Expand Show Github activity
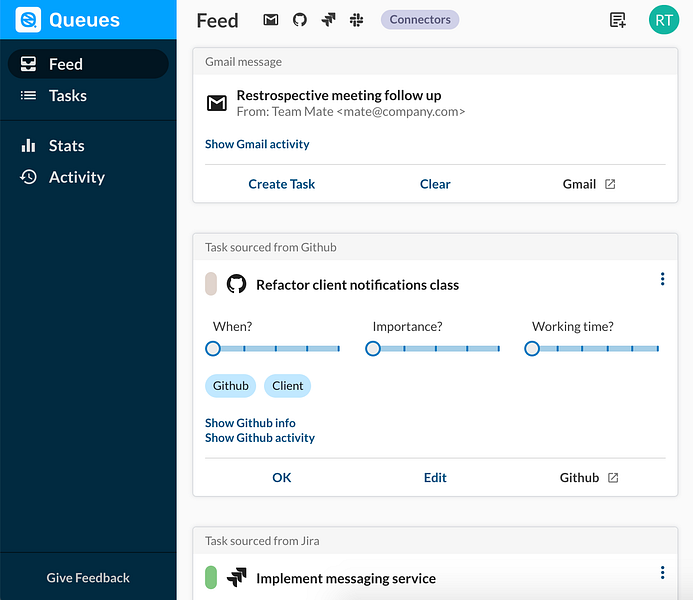Screen dimensions: 693x600 (260, 438)
